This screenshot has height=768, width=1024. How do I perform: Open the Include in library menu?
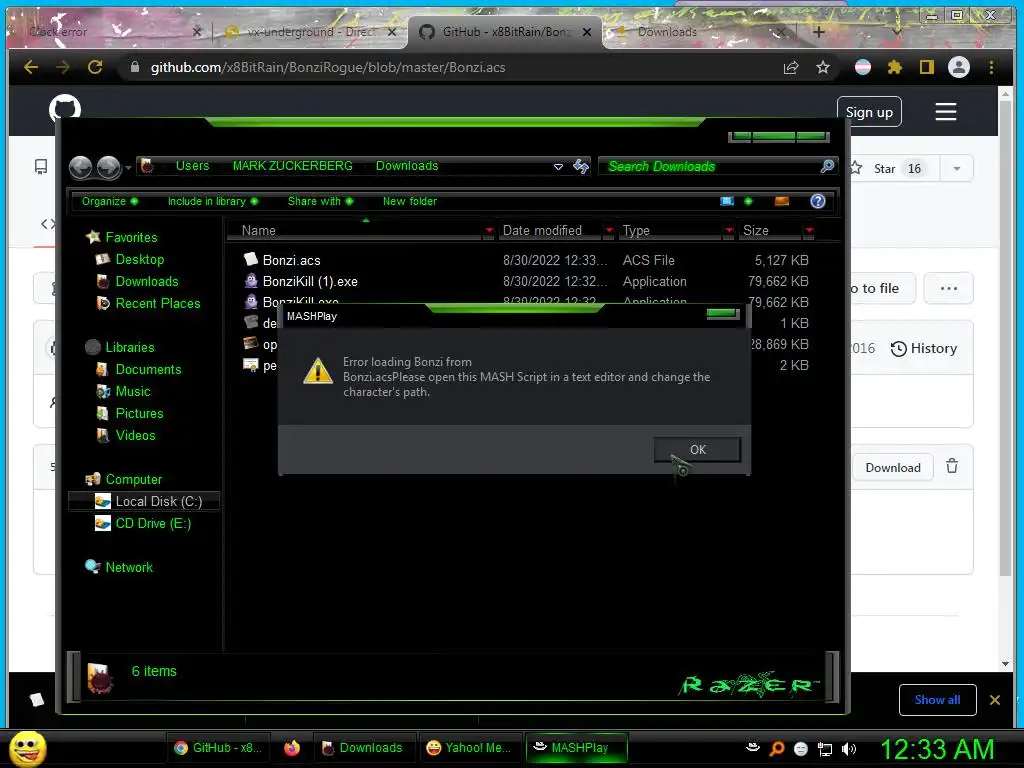click(212, 201)
